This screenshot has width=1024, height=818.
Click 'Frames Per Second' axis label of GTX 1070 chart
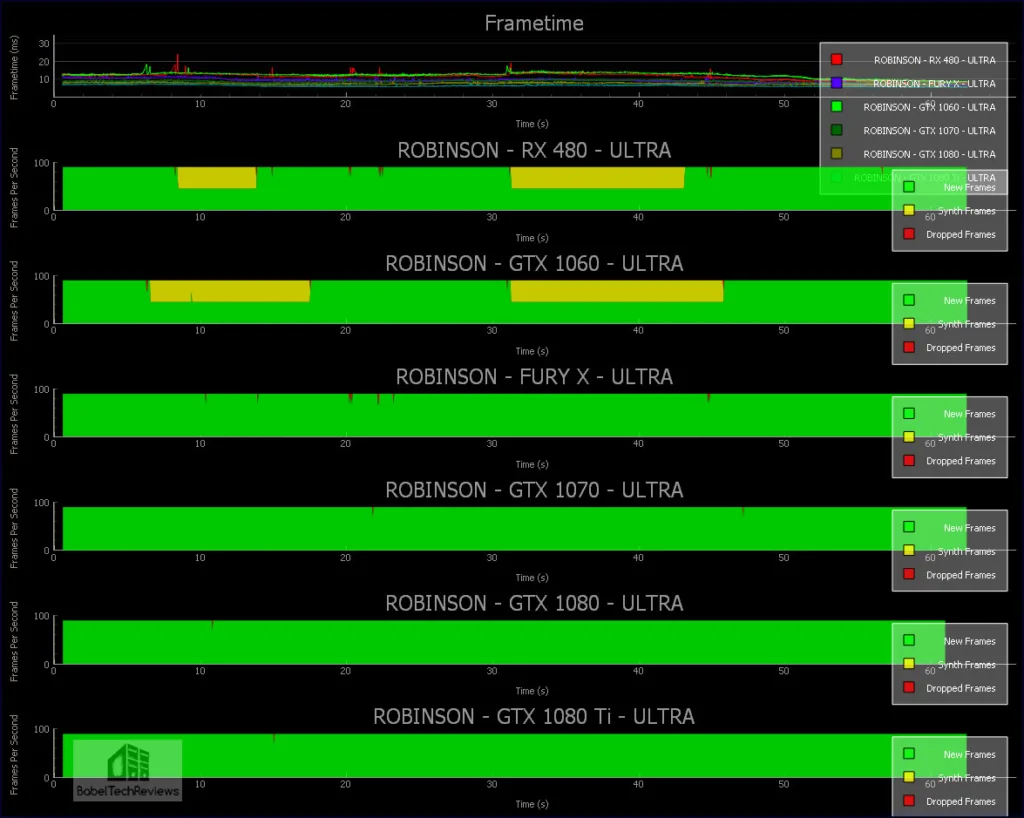[x=14, y=527]
